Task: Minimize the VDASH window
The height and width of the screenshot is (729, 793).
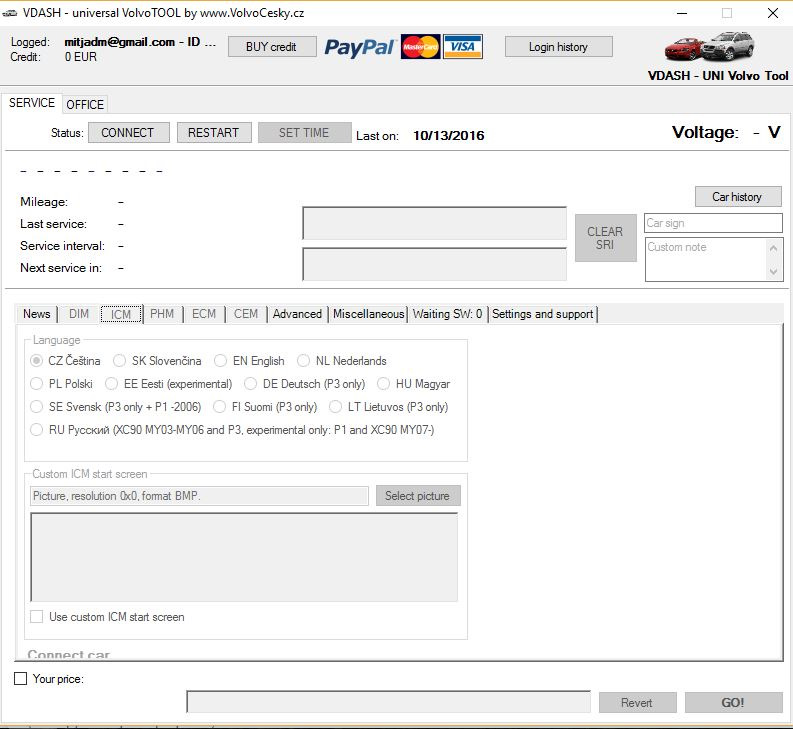Action: point(682,13)
